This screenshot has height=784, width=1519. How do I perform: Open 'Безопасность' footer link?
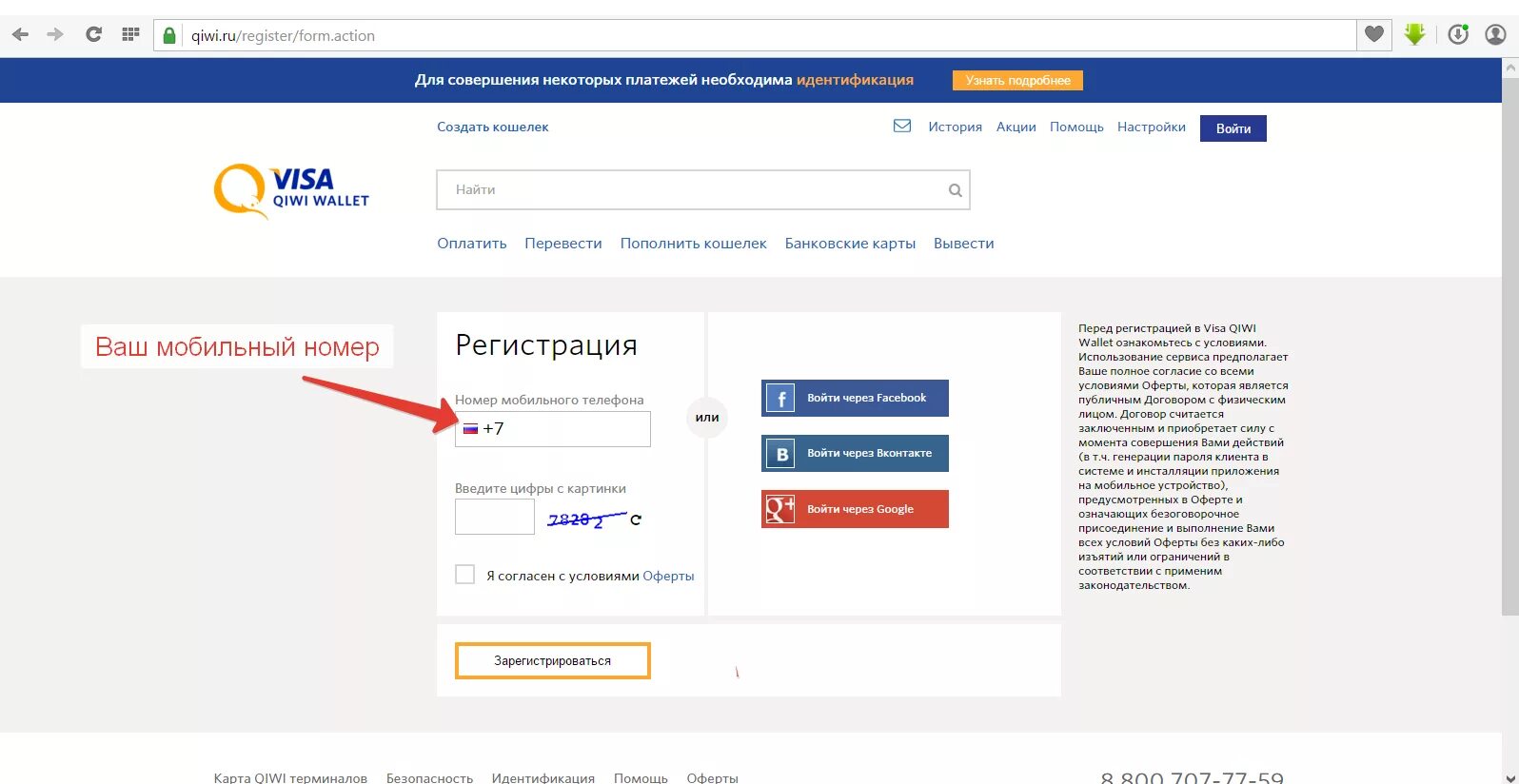point(429,777)
